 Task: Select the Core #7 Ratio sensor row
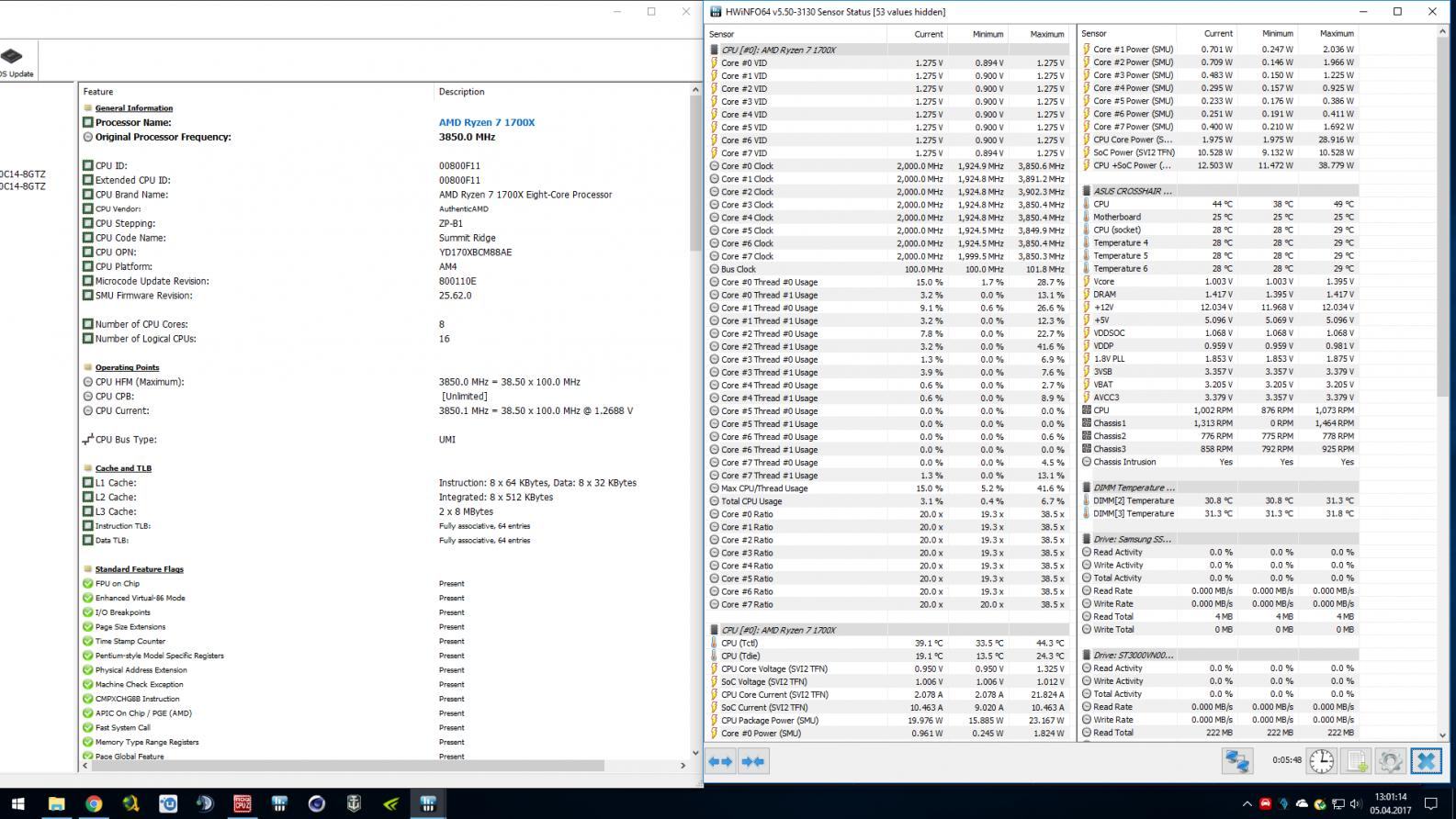click(x=888, y=604)
